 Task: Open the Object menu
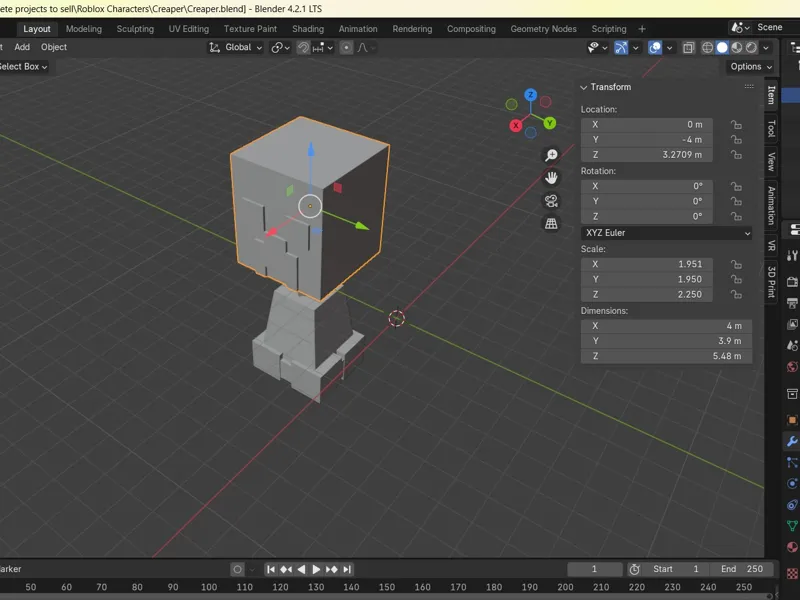(54, 47)
